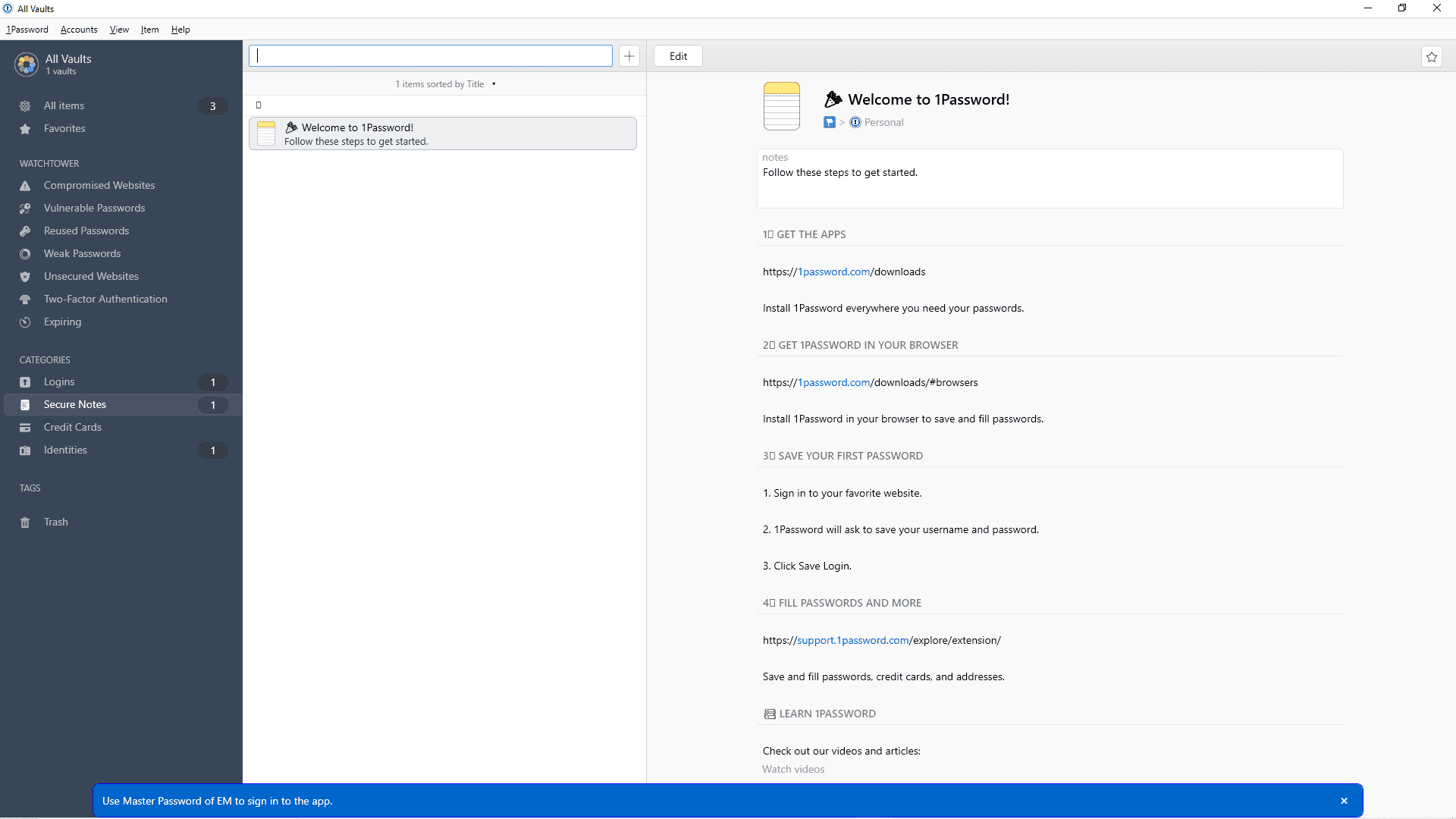Click the notes text field
Image resolution: width=1456 pixels, height=819 pixels.
pyautogui.click(x=1050, y=179)
